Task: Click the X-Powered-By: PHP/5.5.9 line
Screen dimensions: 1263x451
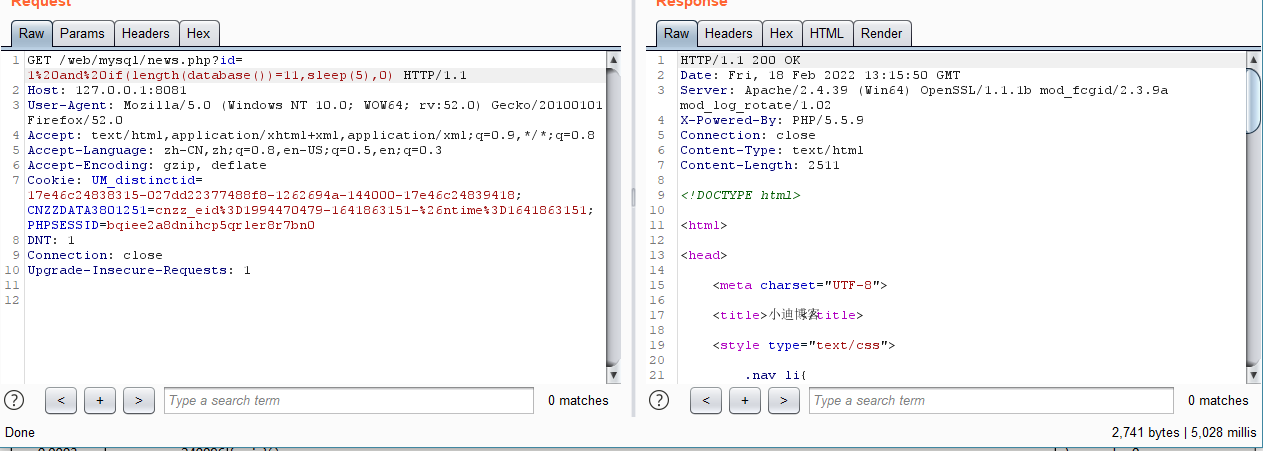Action: [x=772, y=120]
